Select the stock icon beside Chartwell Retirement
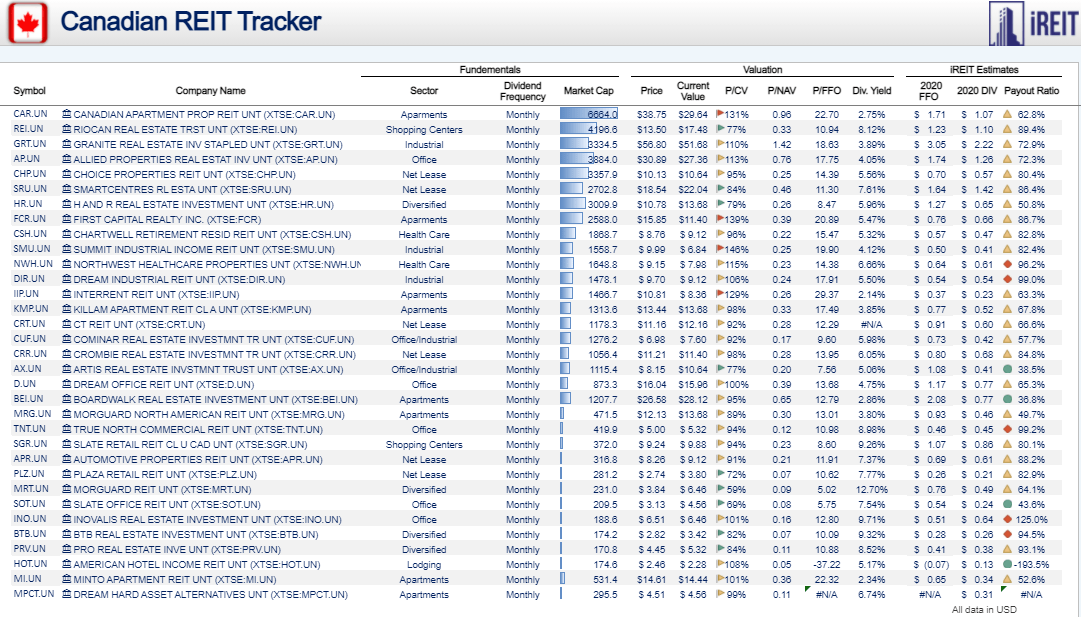The image size is (1081, 617). coord(67,234)
